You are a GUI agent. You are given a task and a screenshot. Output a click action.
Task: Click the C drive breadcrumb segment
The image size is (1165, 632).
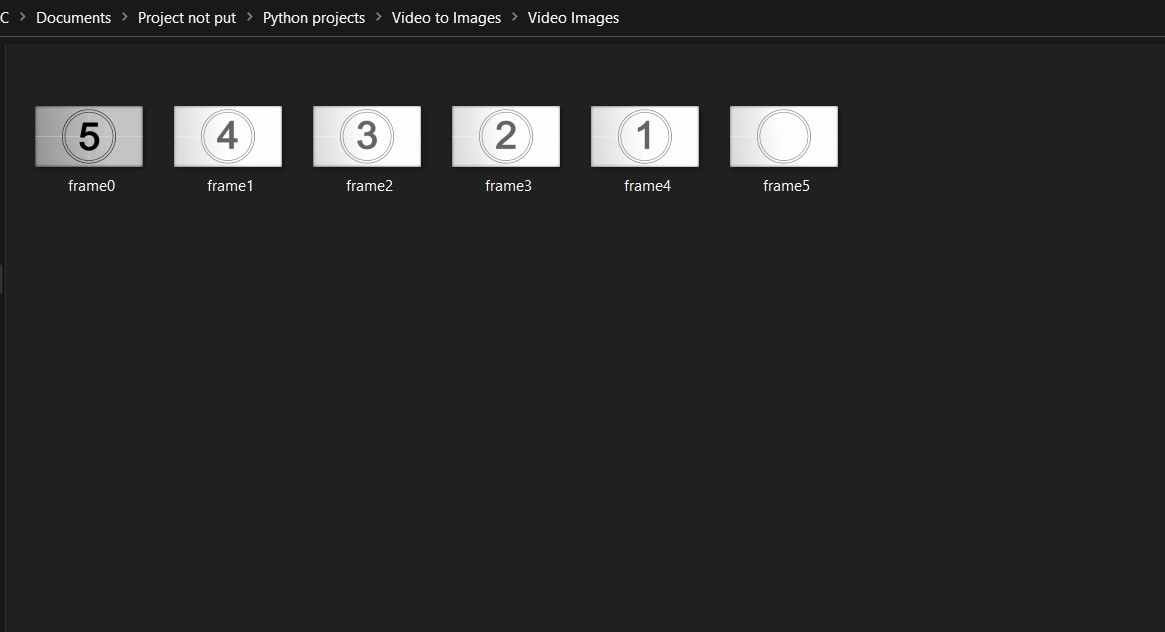4,18
